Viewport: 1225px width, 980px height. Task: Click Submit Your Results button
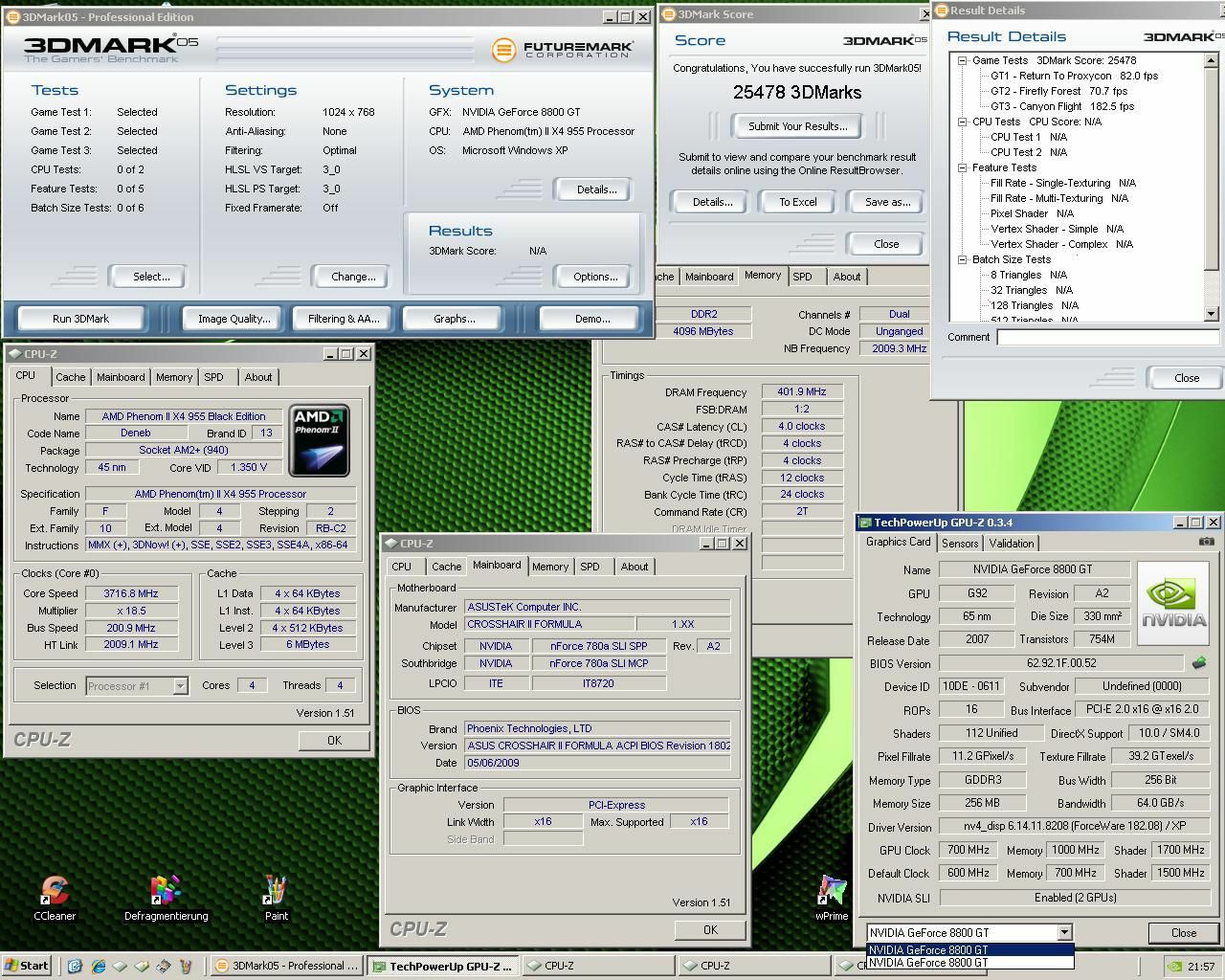point(797,126)
